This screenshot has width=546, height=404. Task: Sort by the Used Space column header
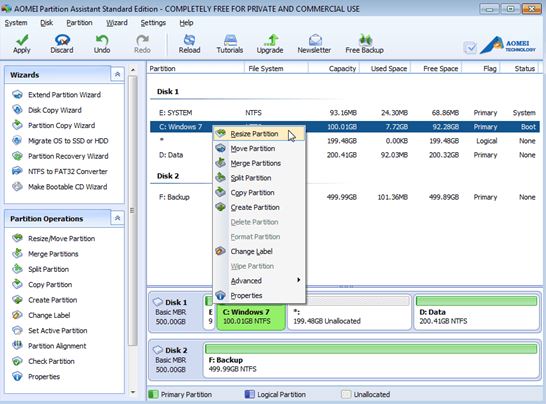(x=385, y=69)
